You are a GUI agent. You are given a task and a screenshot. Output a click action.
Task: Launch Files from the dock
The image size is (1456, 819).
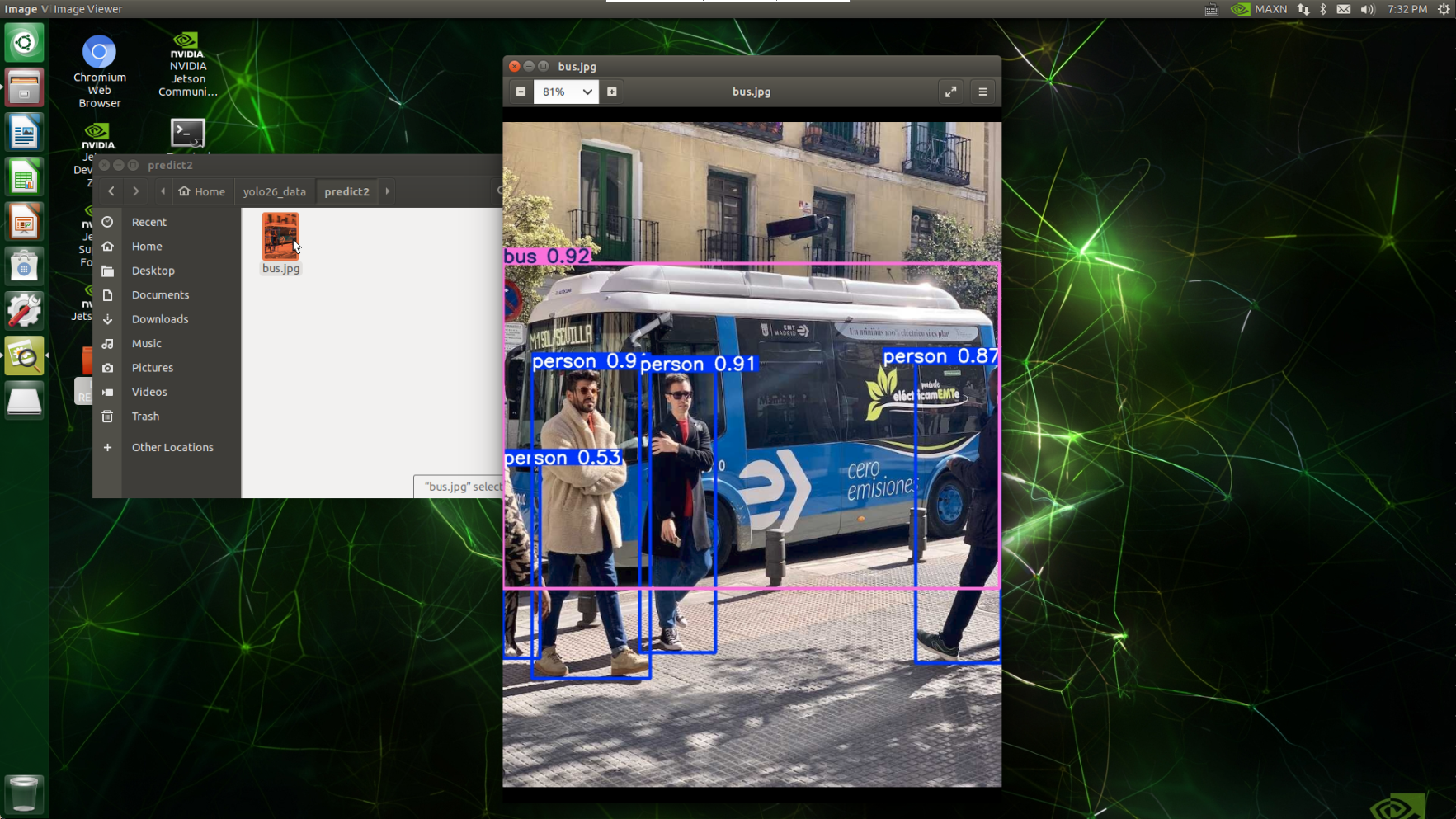(24, 87)
